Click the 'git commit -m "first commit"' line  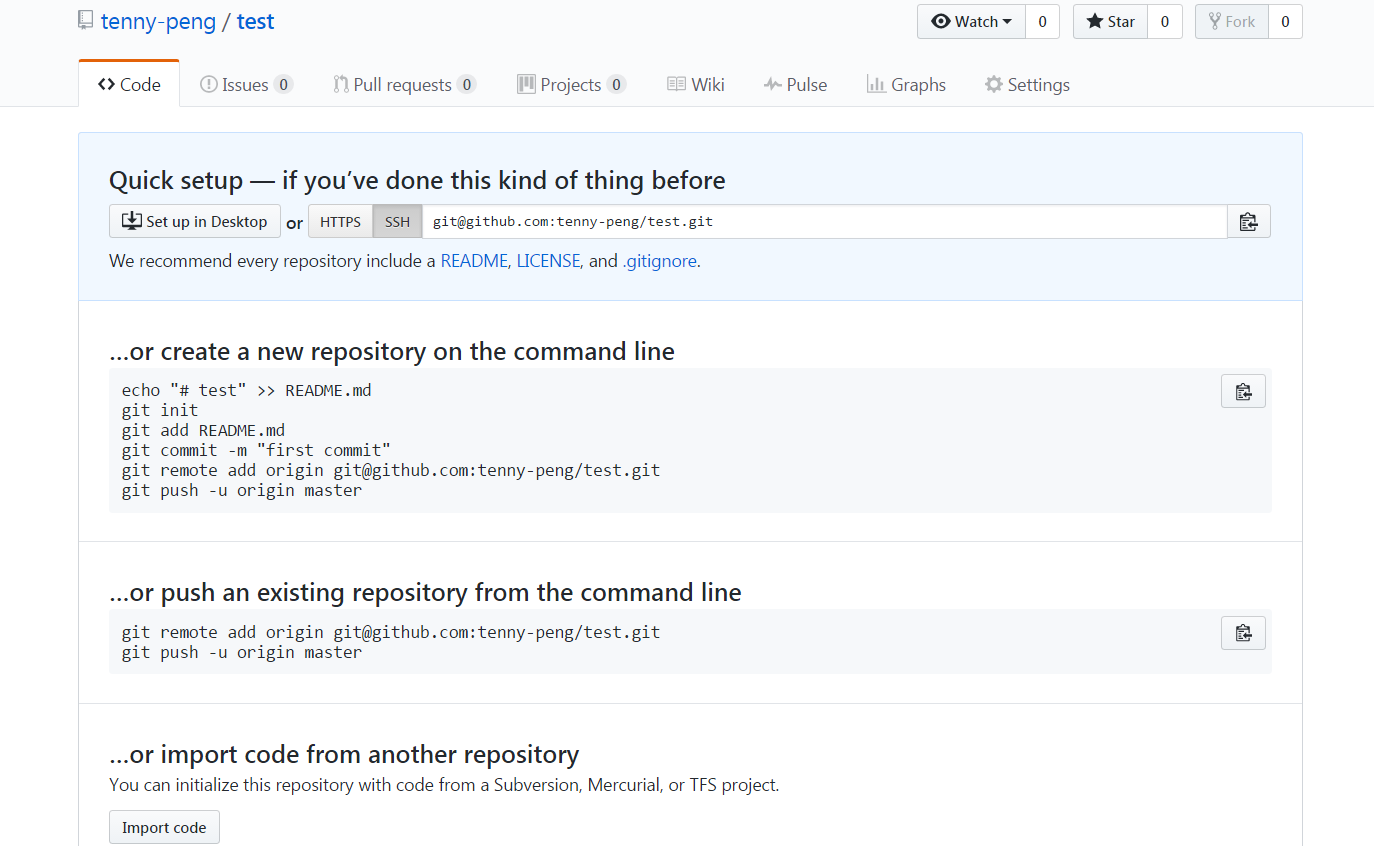coord(256,450)
